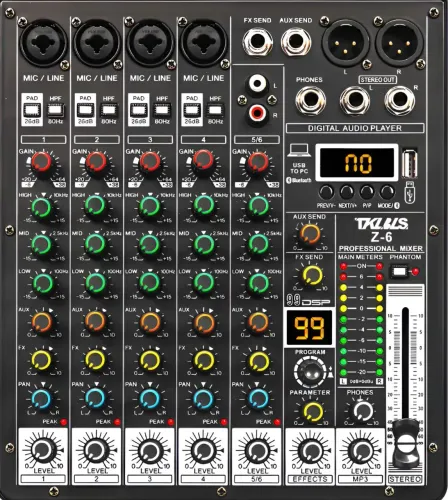Image resolution: width=448 pixels, height=500 pixels.
Task: Hit the NEXT/V+ player button
Action: 347,193
